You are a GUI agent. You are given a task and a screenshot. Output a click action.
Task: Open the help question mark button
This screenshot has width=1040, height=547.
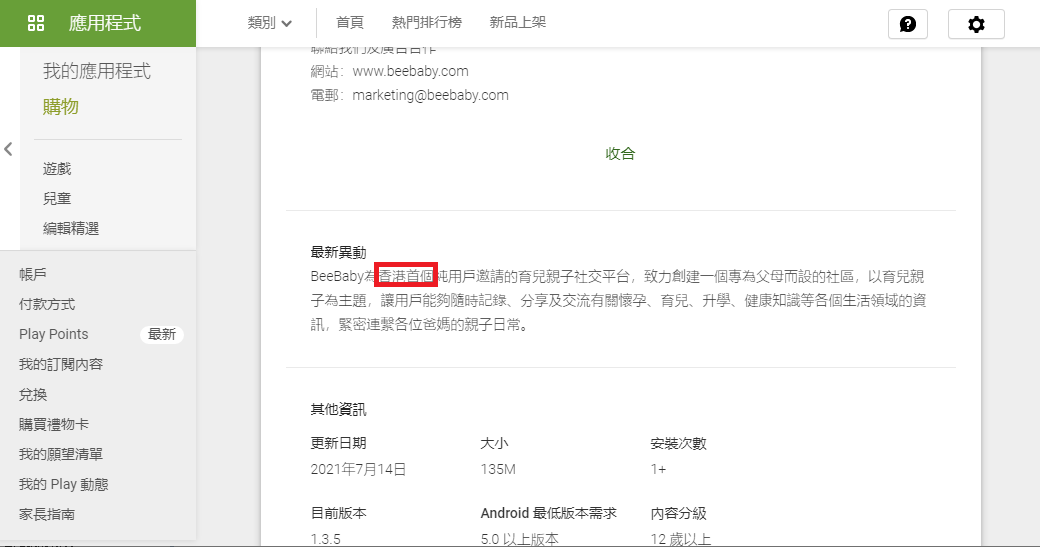pyautogui.click(x=907, y=24)
